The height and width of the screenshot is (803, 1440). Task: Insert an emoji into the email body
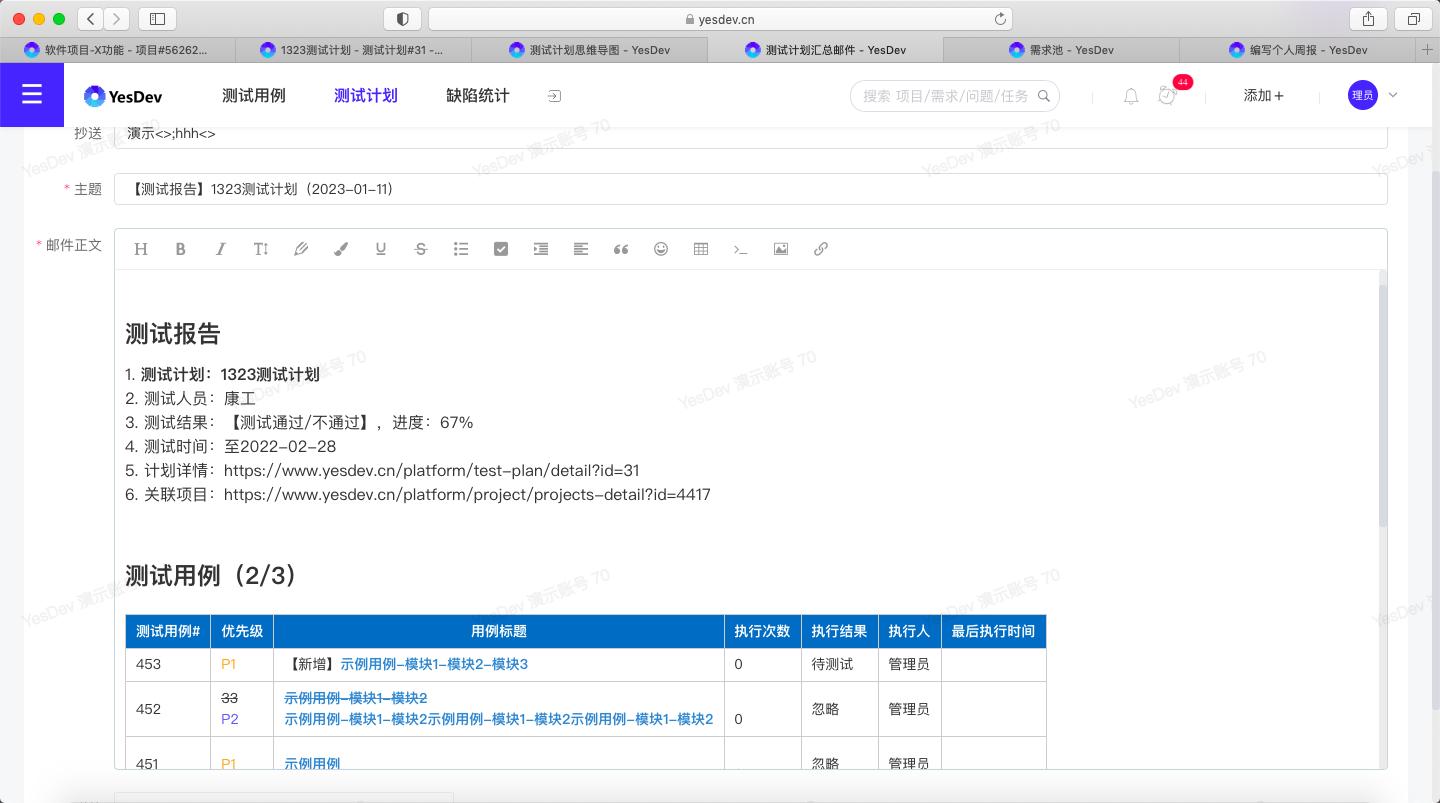[x=661, y=249]
